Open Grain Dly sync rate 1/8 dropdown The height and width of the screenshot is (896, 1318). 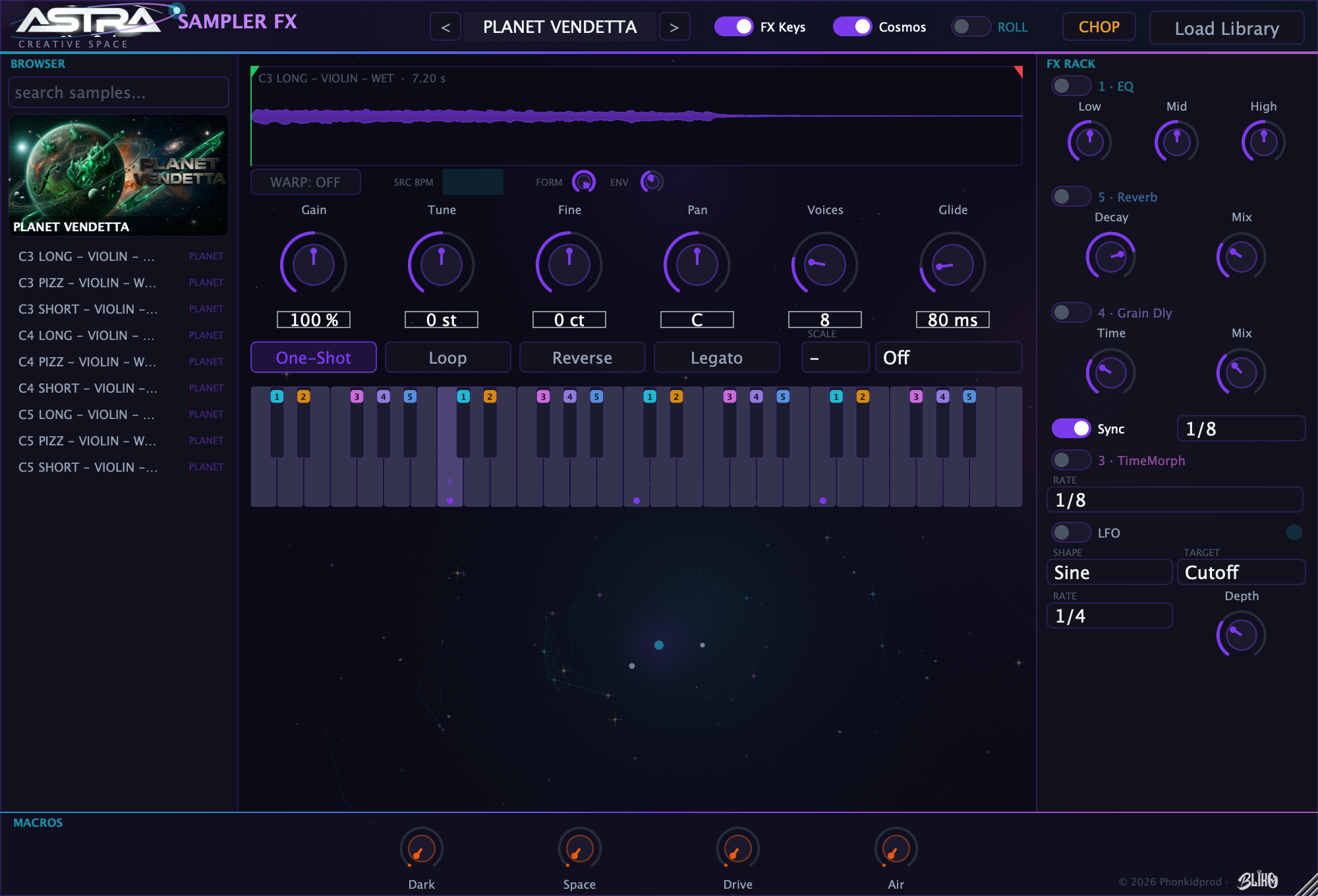pyautogui.click(x=1242, y=428)
